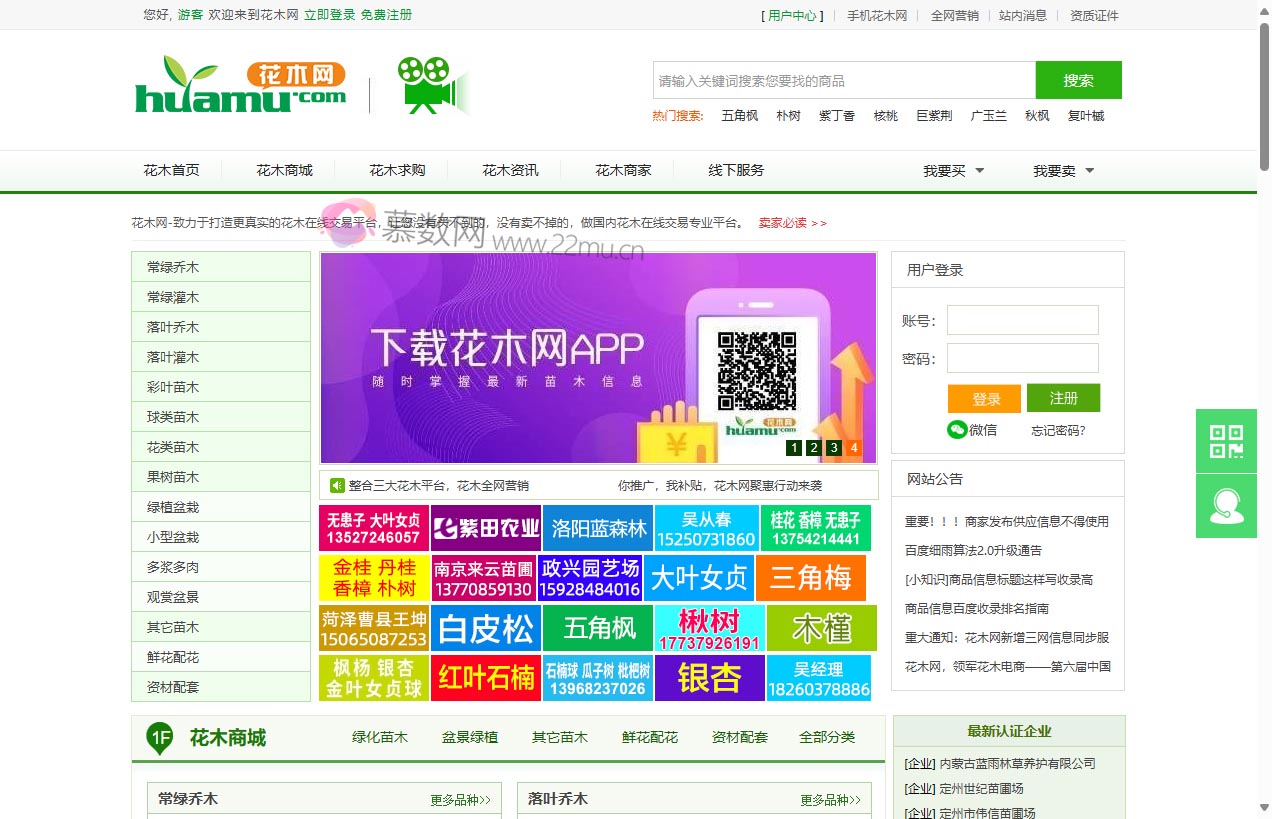This screenshot has height=819, width=1272.
Task: Click the orange 登录 login button
Action: pos(984,399)
